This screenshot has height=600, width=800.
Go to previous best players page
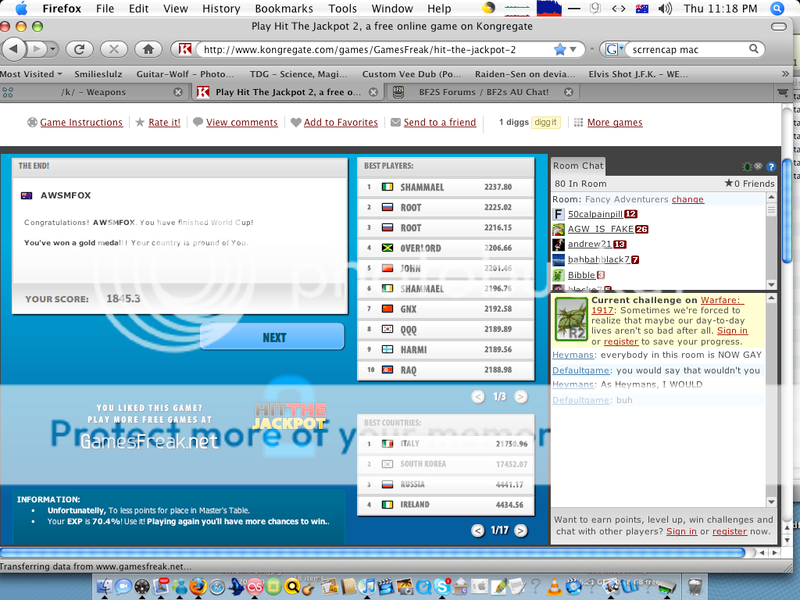(478, 396)
